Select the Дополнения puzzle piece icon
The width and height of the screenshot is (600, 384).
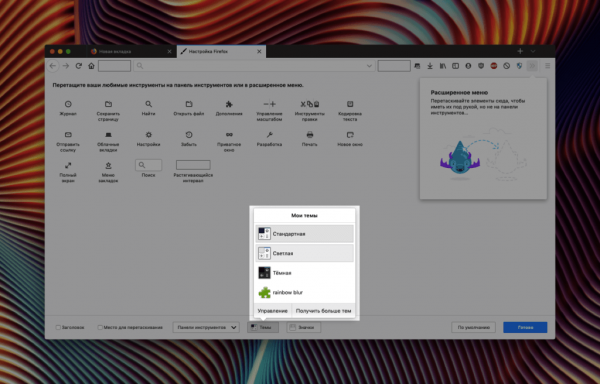coord(229,104)
